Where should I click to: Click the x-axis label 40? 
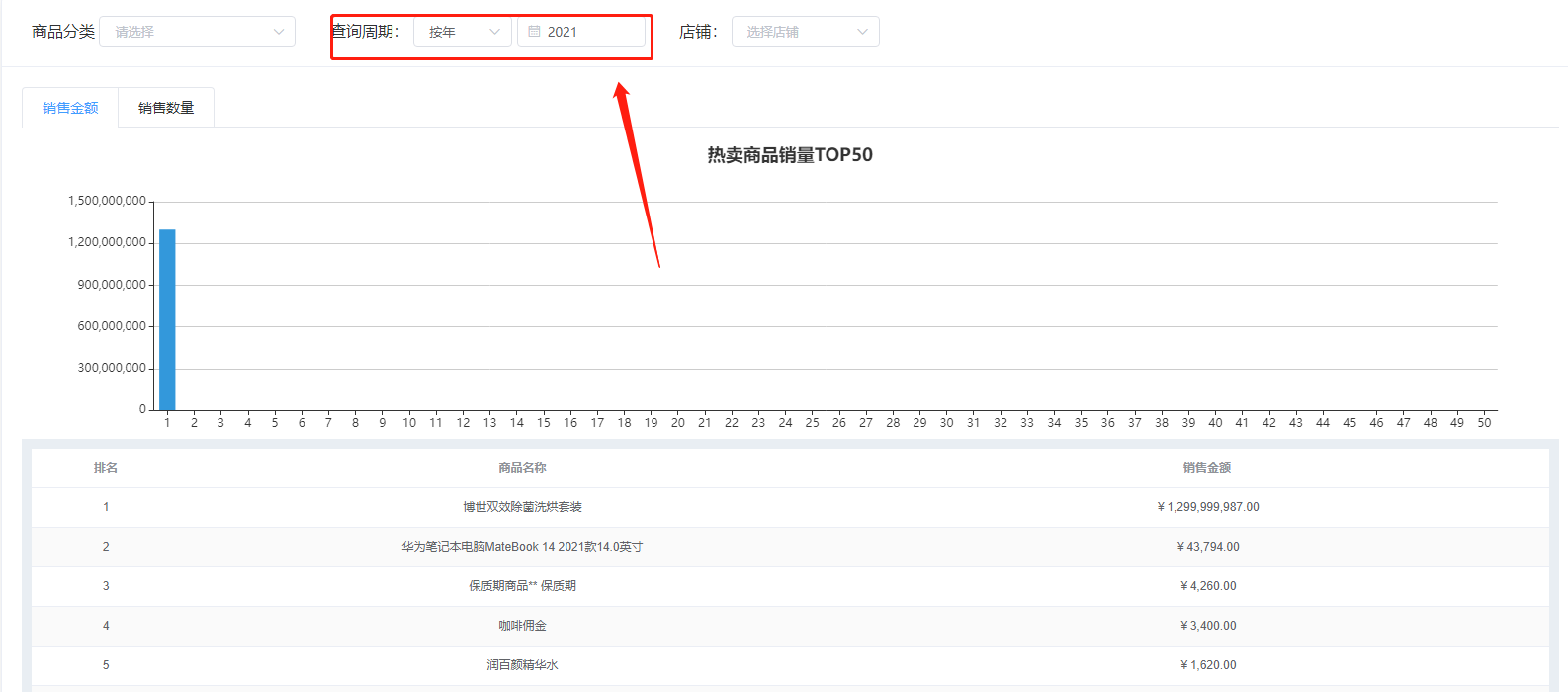tap(1215, 423)
